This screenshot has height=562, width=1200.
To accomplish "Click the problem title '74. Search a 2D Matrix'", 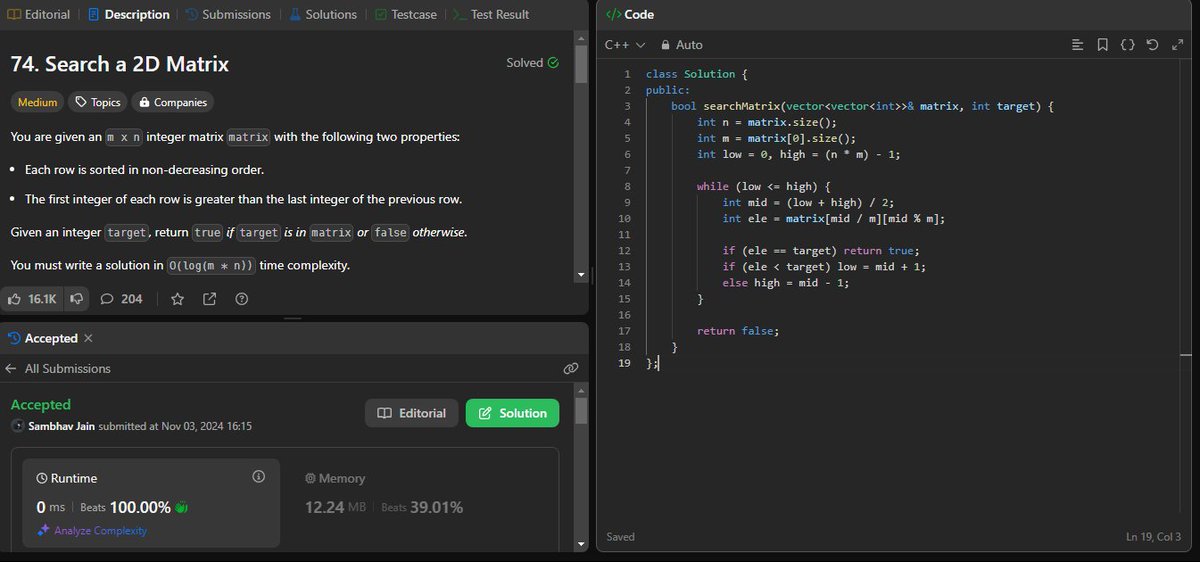I will (x=120, y=64).
